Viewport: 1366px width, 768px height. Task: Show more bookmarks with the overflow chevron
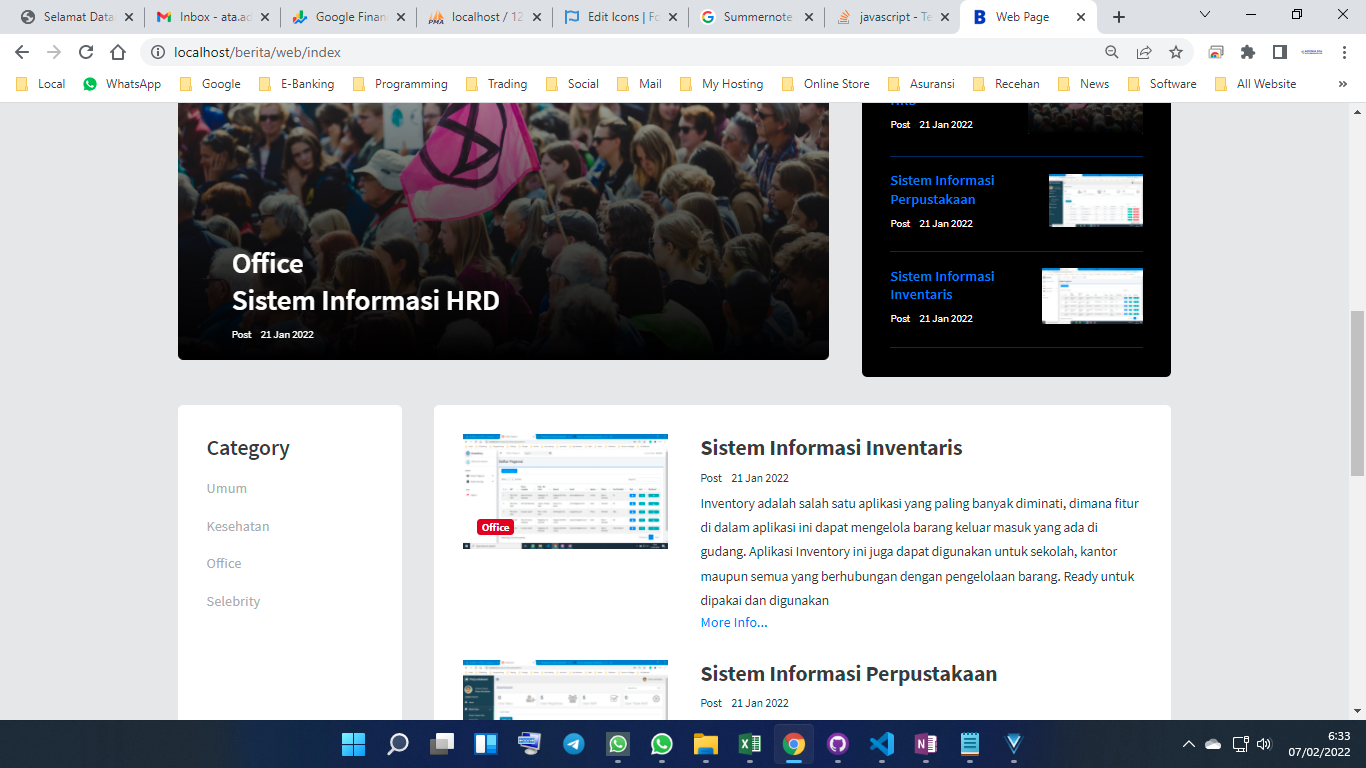(1343, 84)
